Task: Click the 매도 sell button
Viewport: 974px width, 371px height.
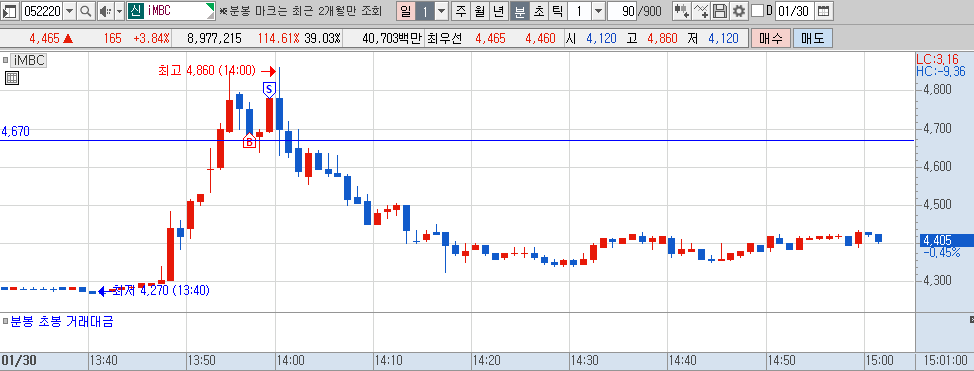Action: [812, 39]
